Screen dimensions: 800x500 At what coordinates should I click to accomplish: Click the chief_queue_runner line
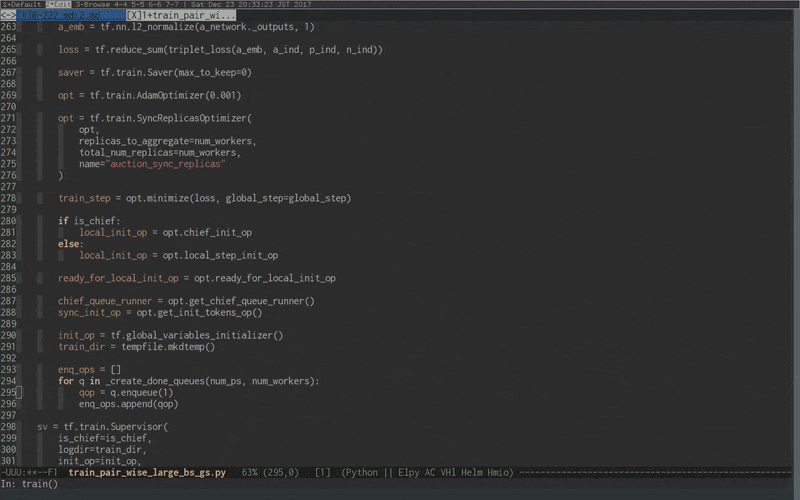coord(186,301)
